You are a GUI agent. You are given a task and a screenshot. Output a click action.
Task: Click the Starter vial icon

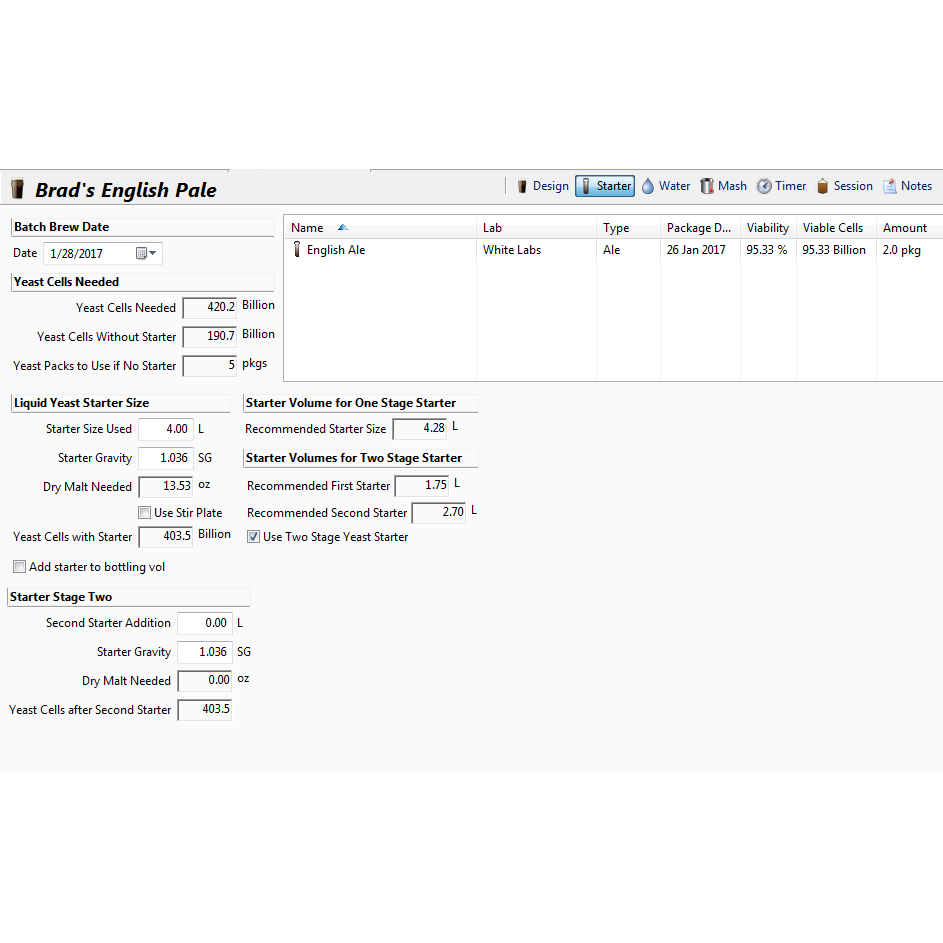coord(586,186)
